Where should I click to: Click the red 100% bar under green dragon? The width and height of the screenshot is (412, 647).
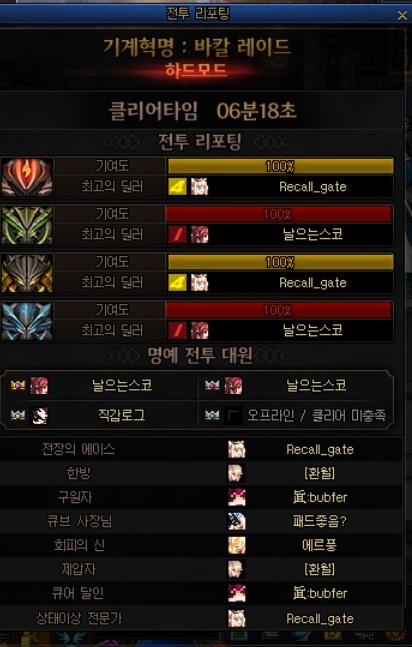pos(278,214)
